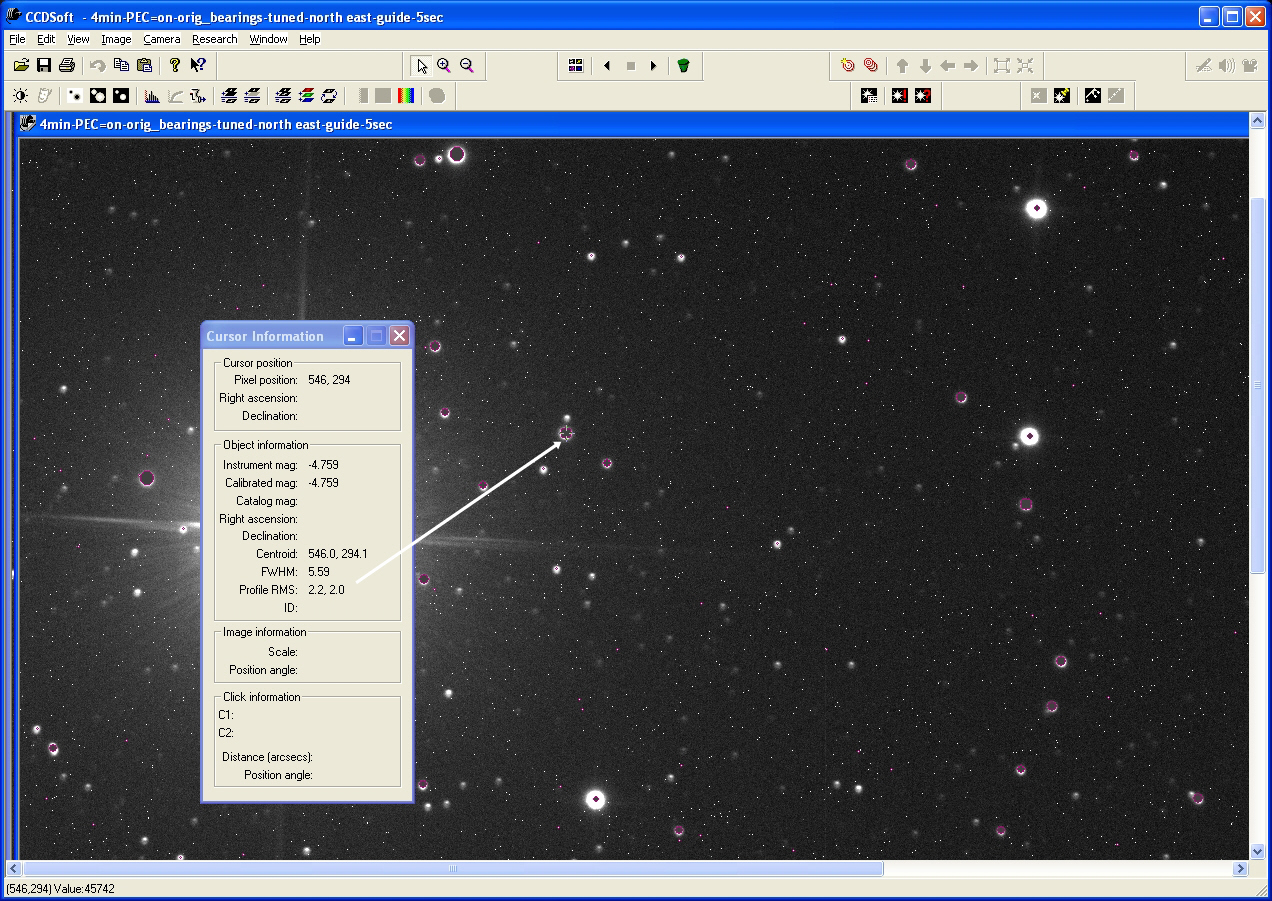Click the double red target icon
The height and width of the screenshot is (901, 1272).
(x=871, y=66)
